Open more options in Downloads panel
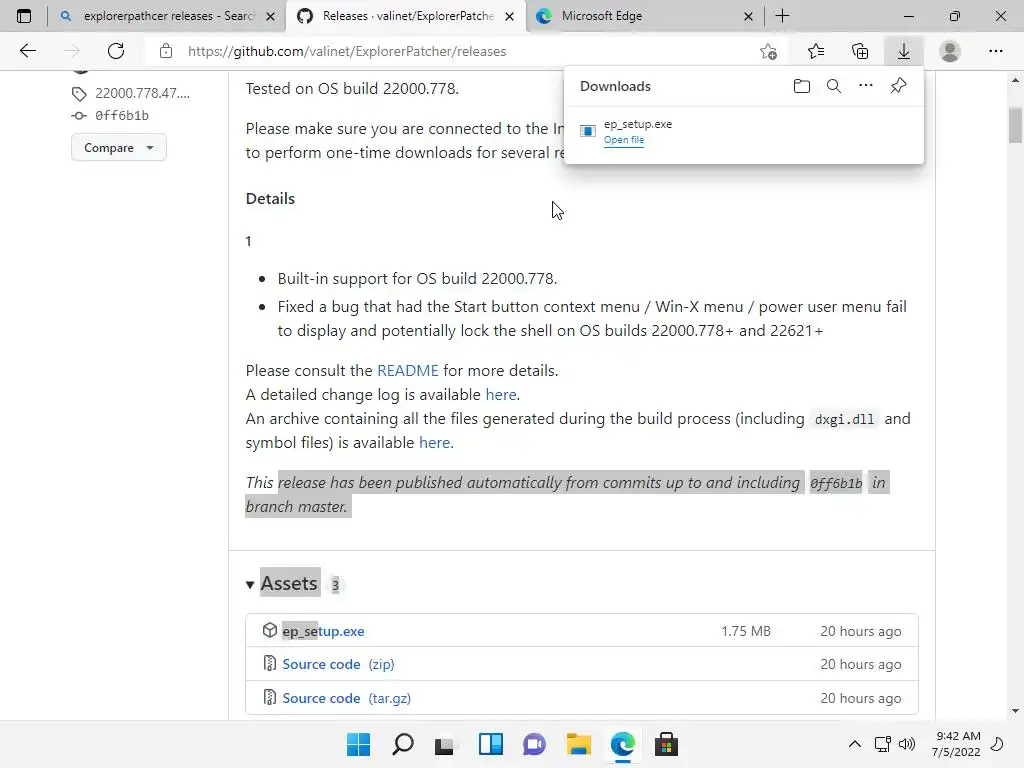This screenshot has height=768, width=1024. point(866,86)
